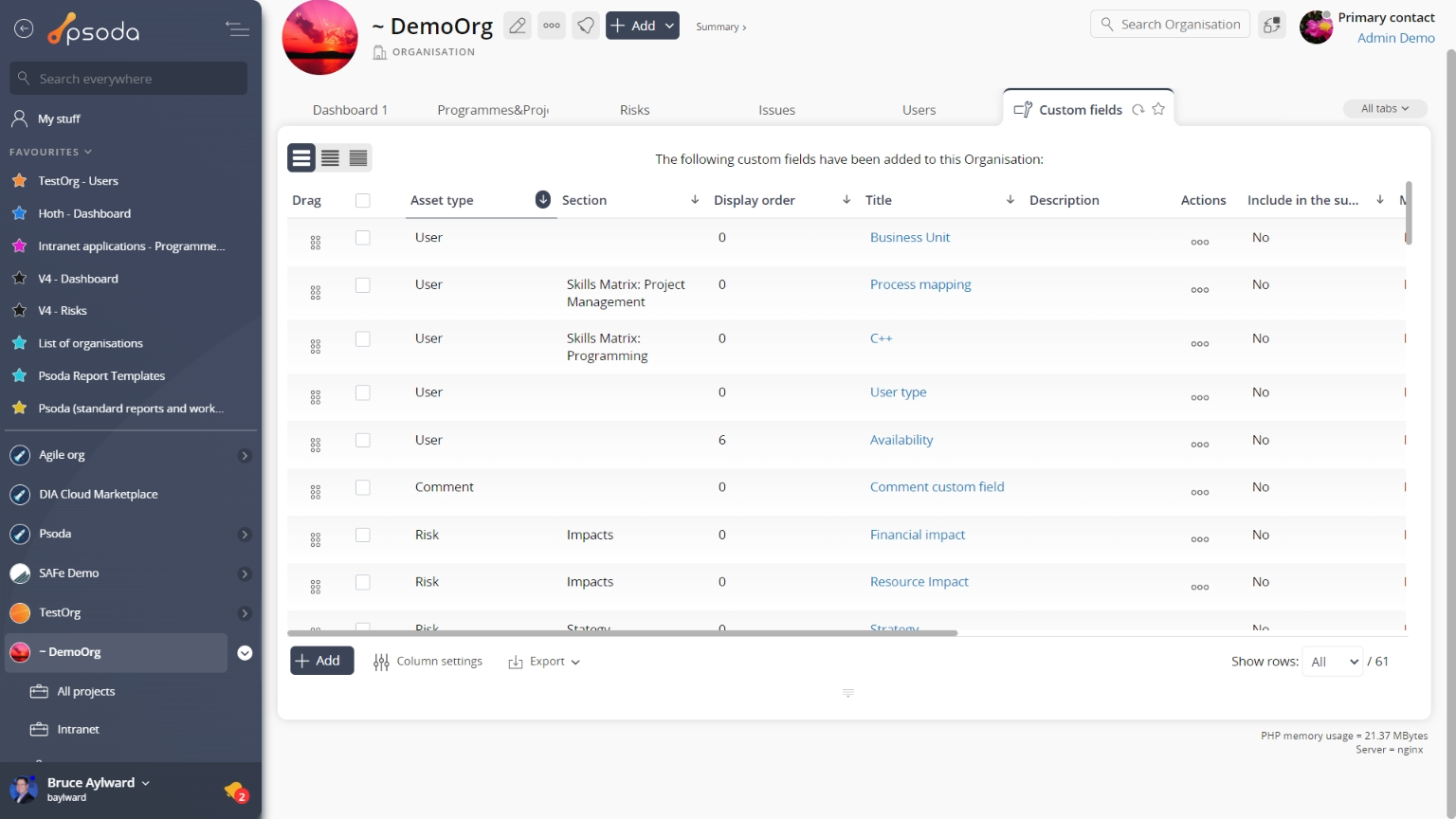Viewport: 1456px width, 819px height.
Task: Click the tag icon beside DemoOrg title
Action: (x=586, y=26)
